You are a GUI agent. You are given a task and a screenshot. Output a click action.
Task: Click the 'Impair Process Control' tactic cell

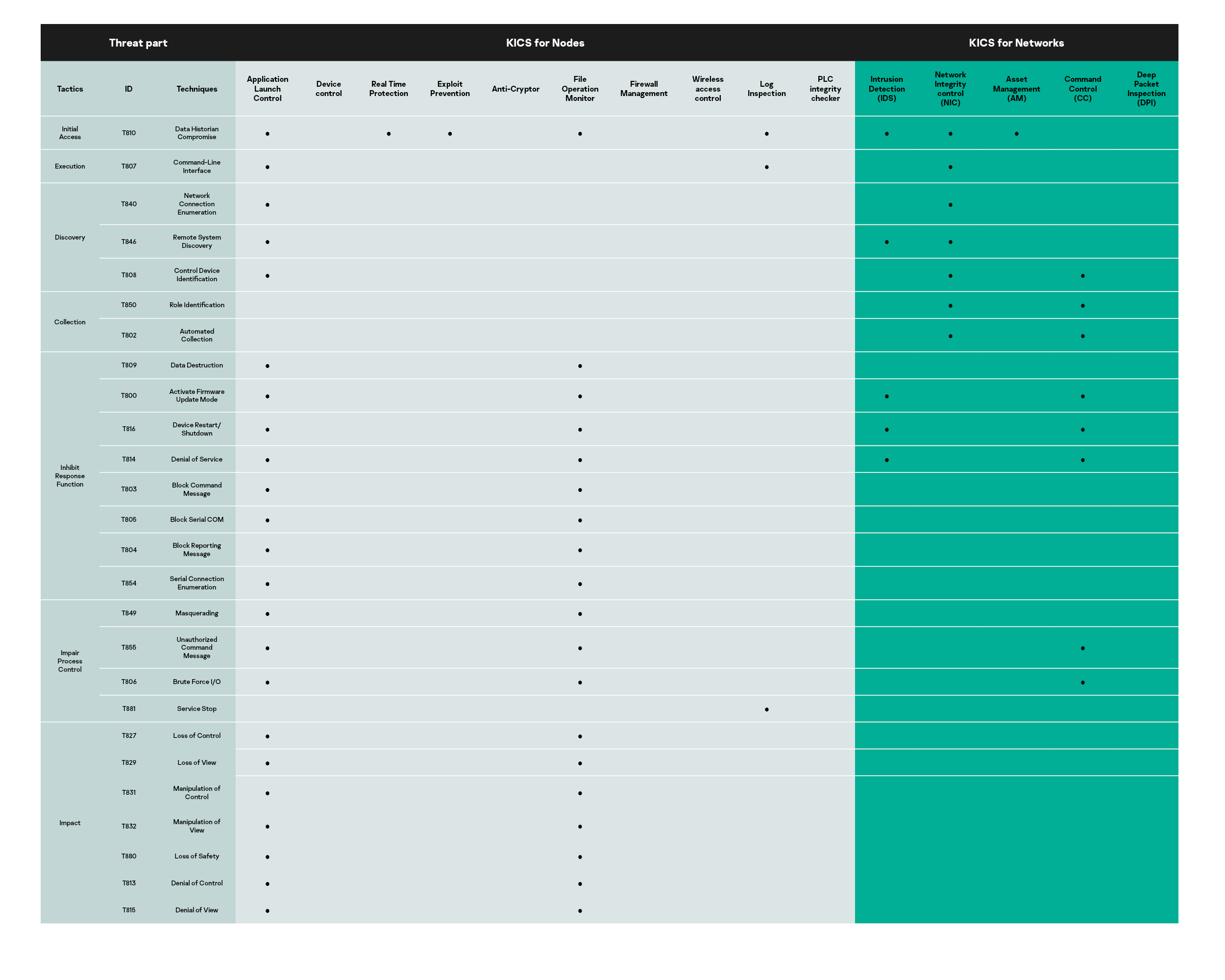[x=70, y=661]
